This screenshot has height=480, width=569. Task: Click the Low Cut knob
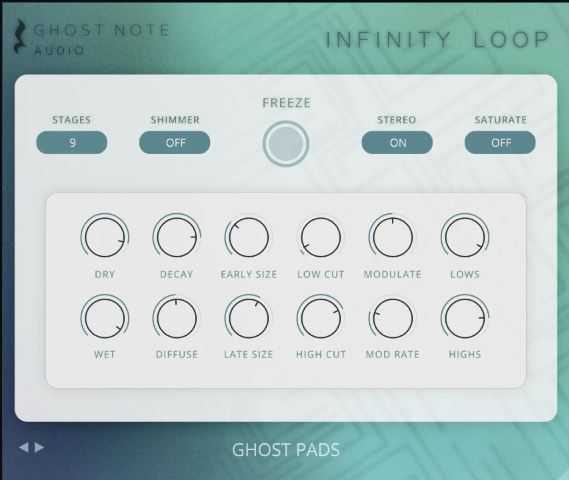321,237
